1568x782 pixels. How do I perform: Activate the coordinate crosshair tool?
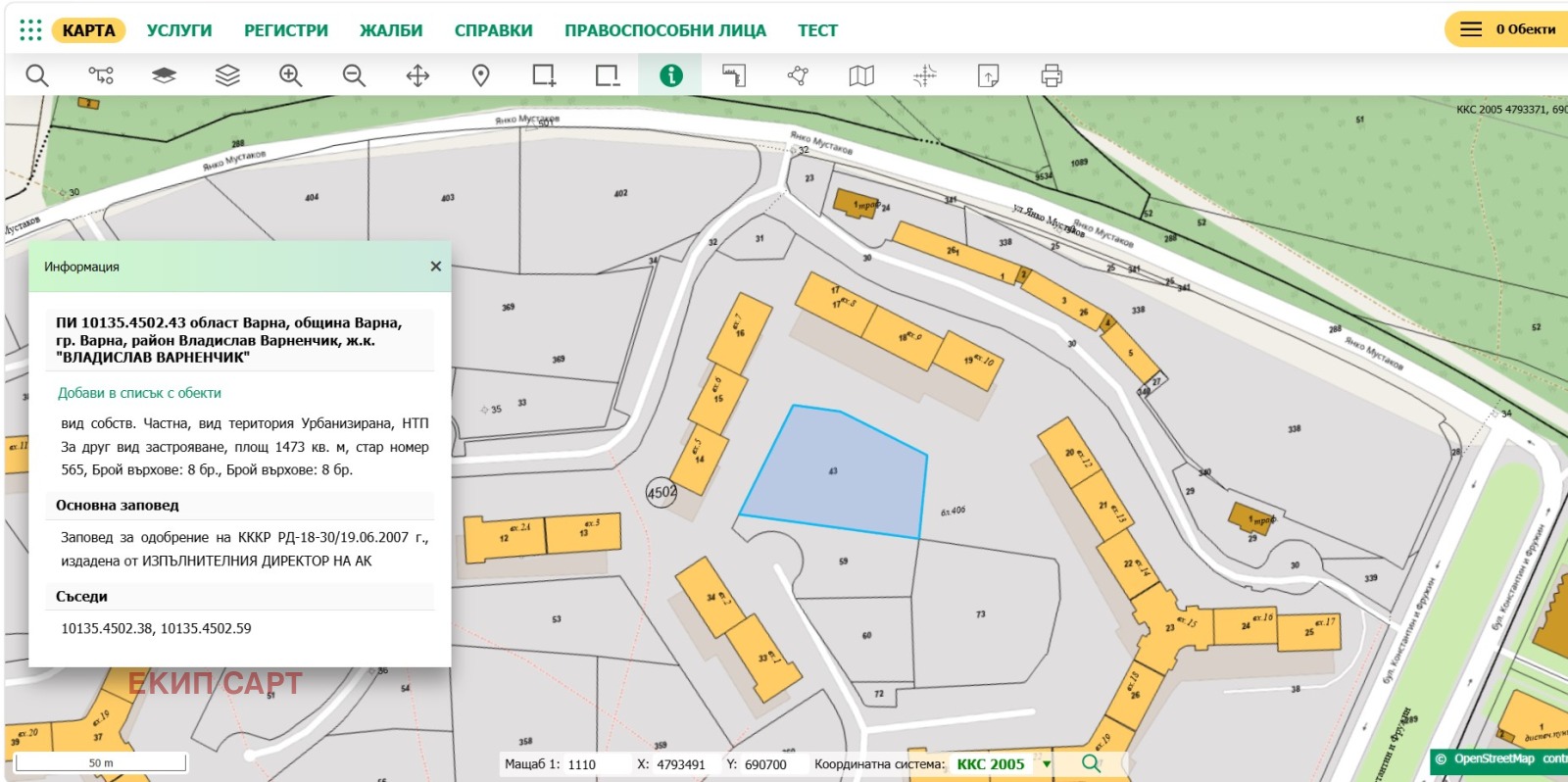click(x=924, y=75)
